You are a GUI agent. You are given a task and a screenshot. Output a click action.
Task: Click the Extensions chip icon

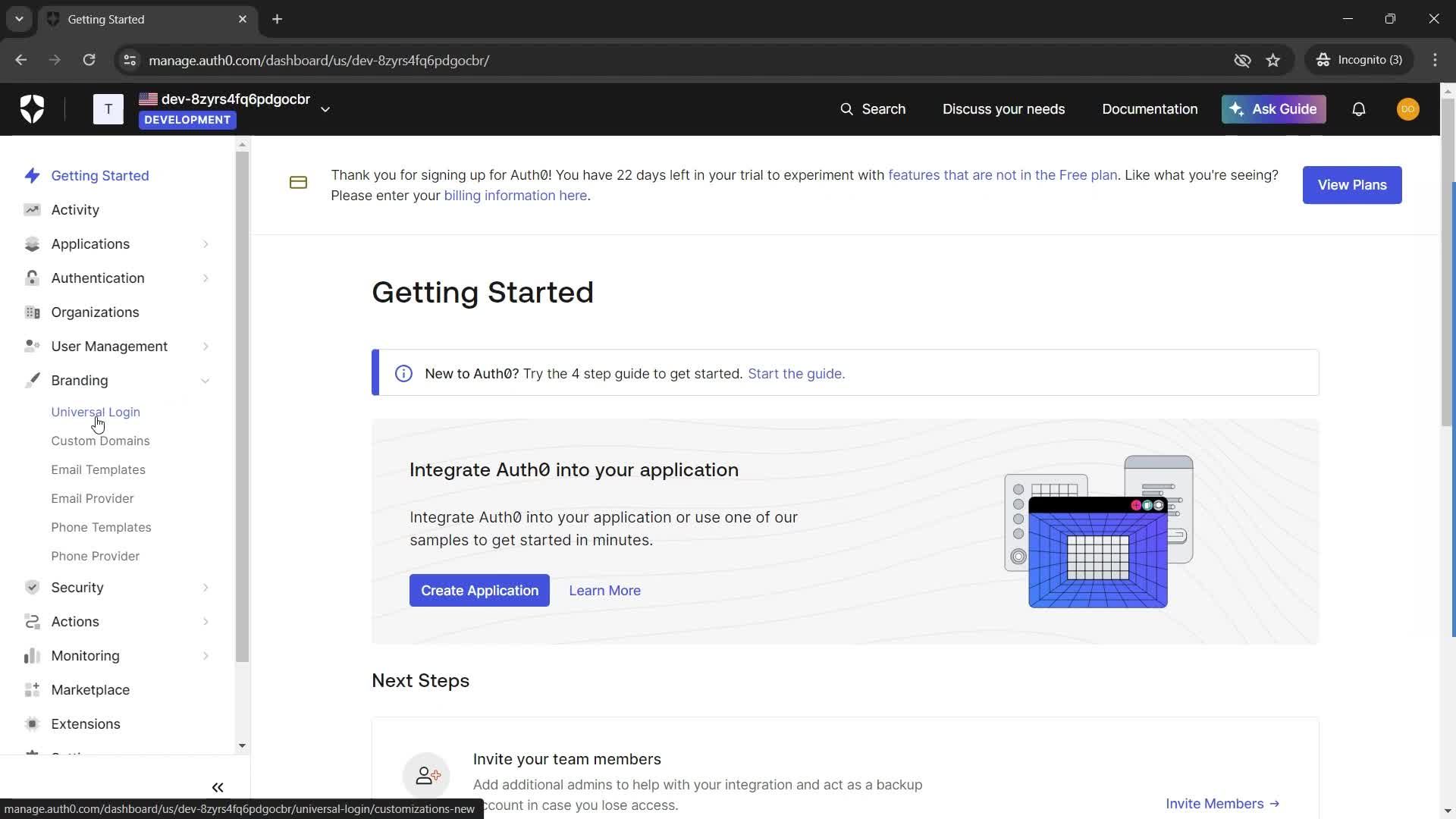pyautogui.click(x=32, y=724)
